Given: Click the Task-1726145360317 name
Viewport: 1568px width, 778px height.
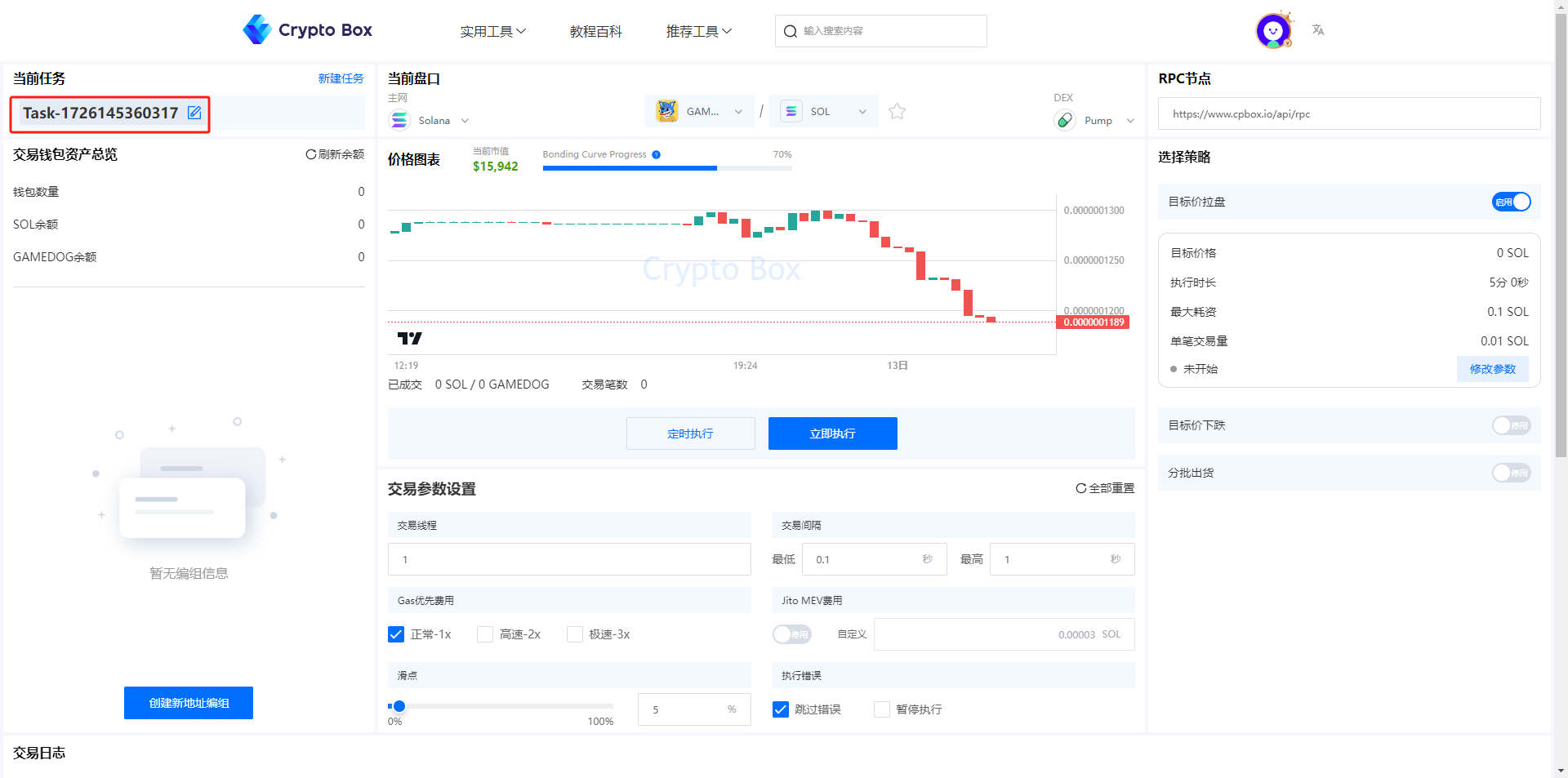Looking at the screenshot, I should pyautogui.click(x=100, y=113).
